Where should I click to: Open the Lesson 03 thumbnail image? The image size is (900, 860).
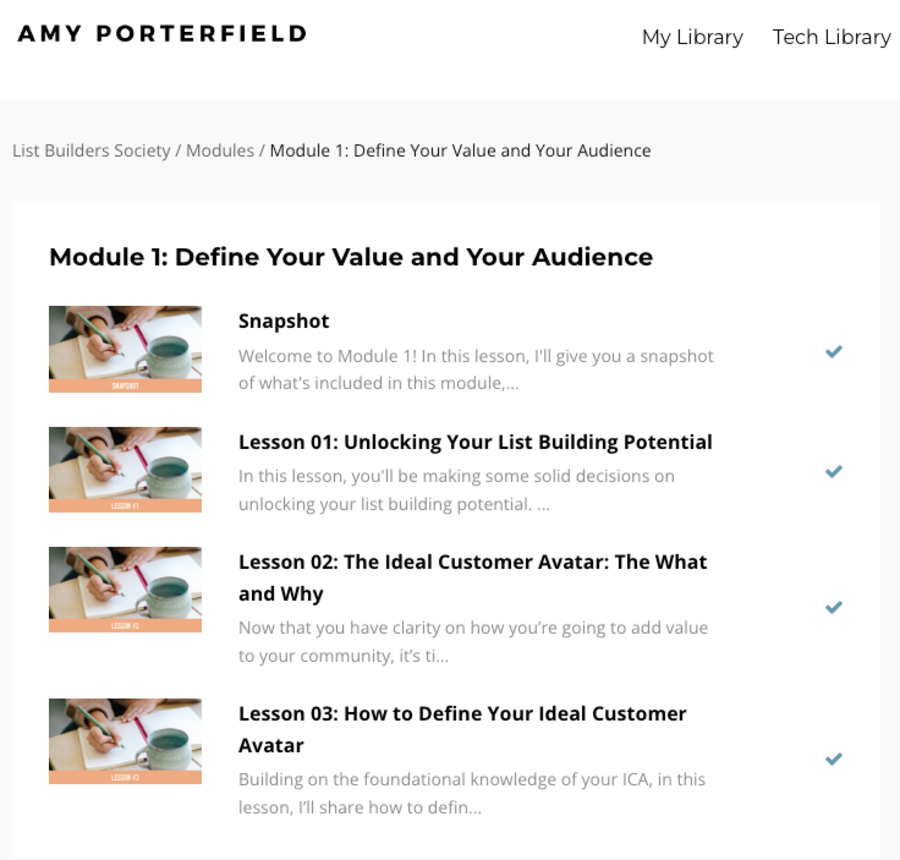click(x=125, y=741)
